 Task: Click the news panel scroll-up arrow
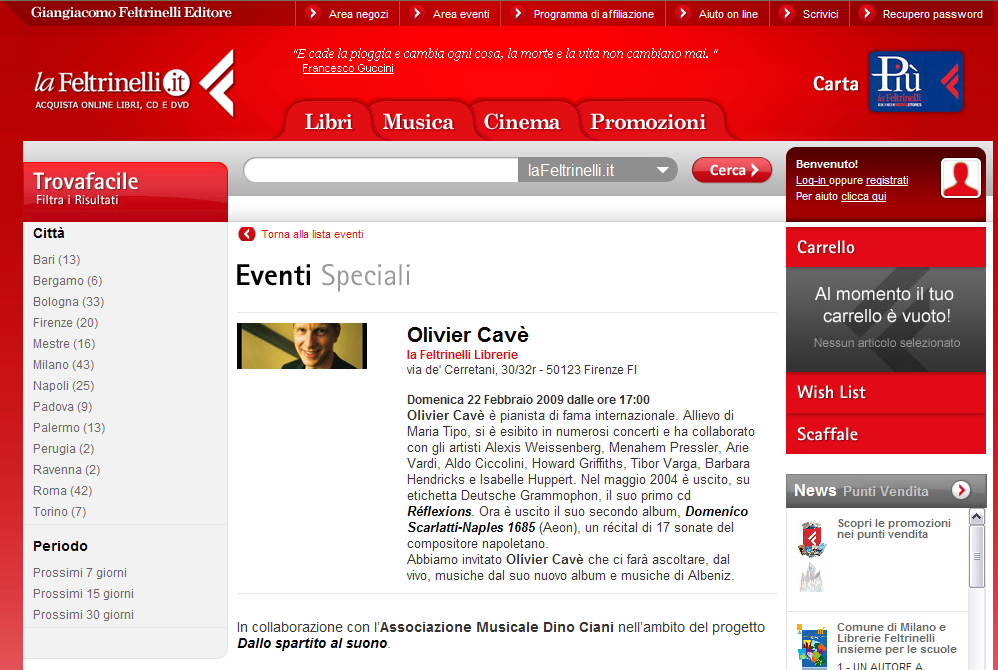[x=976, y=517]
